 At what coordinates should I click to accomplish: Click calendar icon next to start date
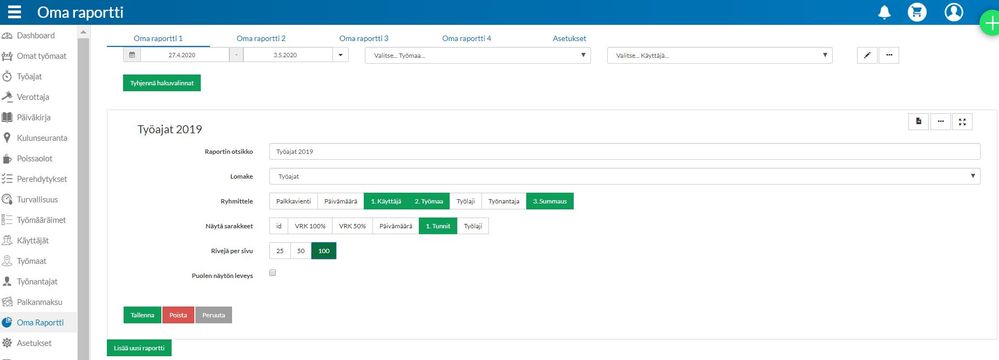(x=132, y=55)
